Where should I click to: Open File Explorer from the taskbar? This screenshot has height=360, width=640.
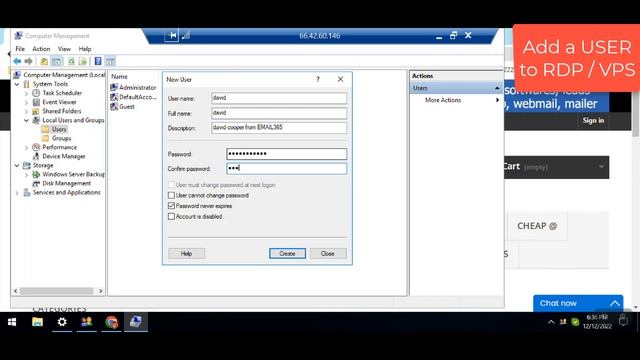(37, 322)
